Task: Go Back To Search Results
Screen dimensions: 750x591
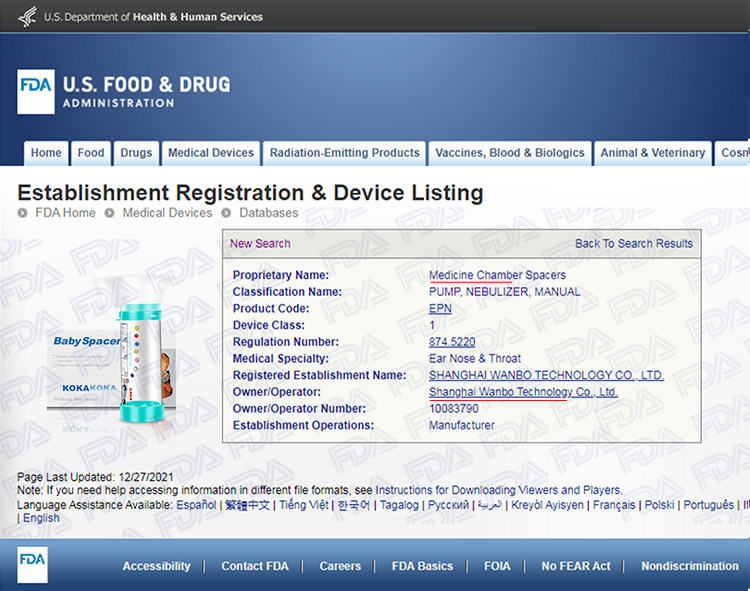Action: click(634, 243)
